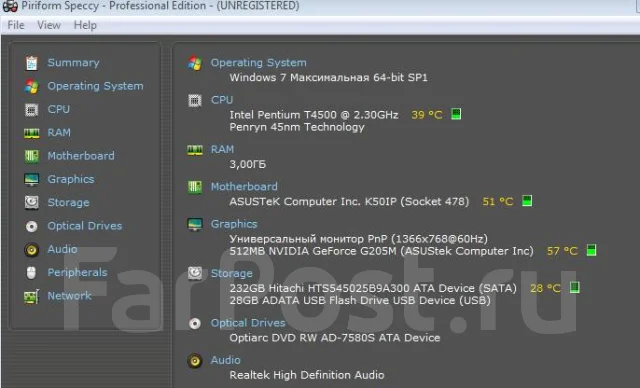Click the green GPU temperature indicator beside 57 °C

(x=591, y=250)
